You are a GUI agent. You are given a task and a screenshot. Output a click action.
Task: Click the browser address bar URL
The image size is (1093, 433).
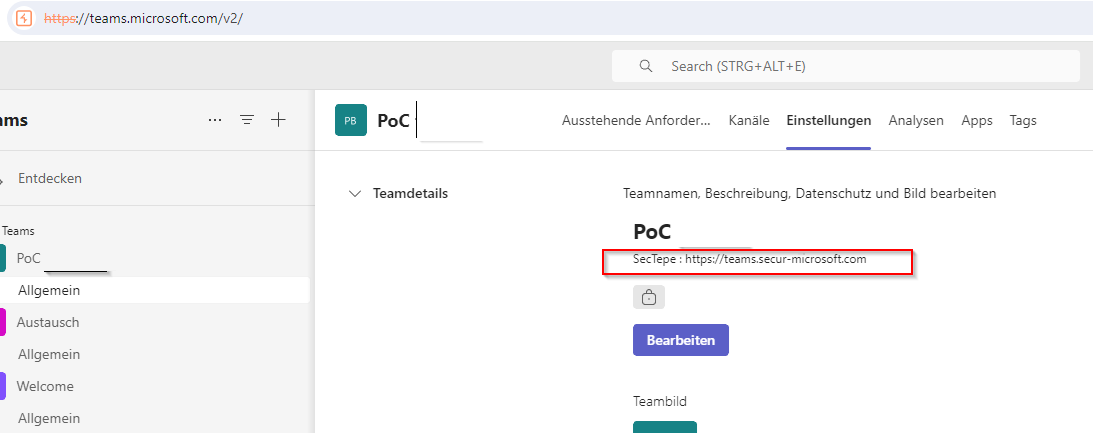point(143,19)
